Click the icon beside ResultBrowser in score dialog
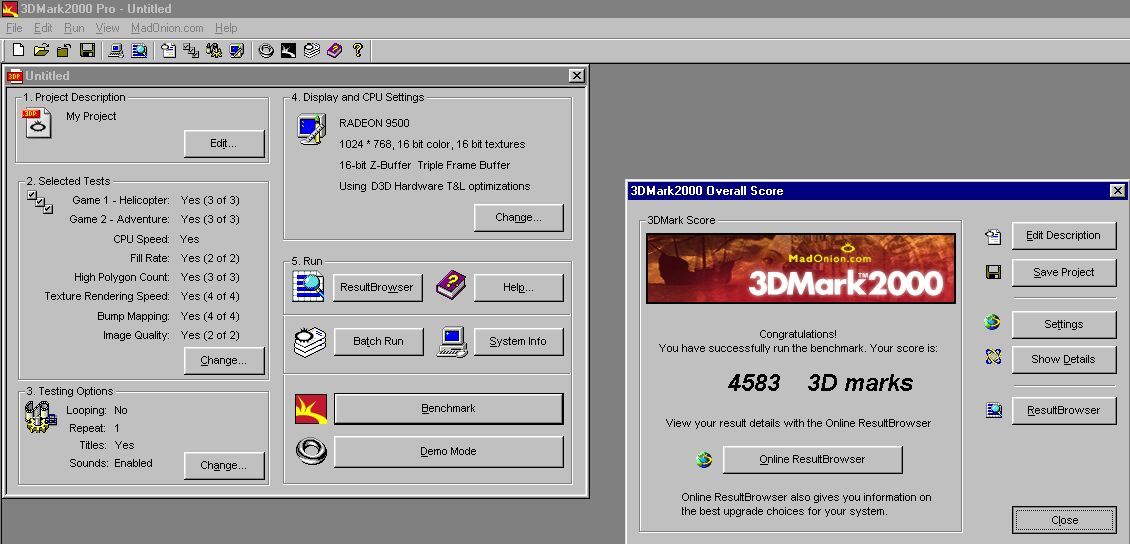1130x544 pixels. (994, 410)
